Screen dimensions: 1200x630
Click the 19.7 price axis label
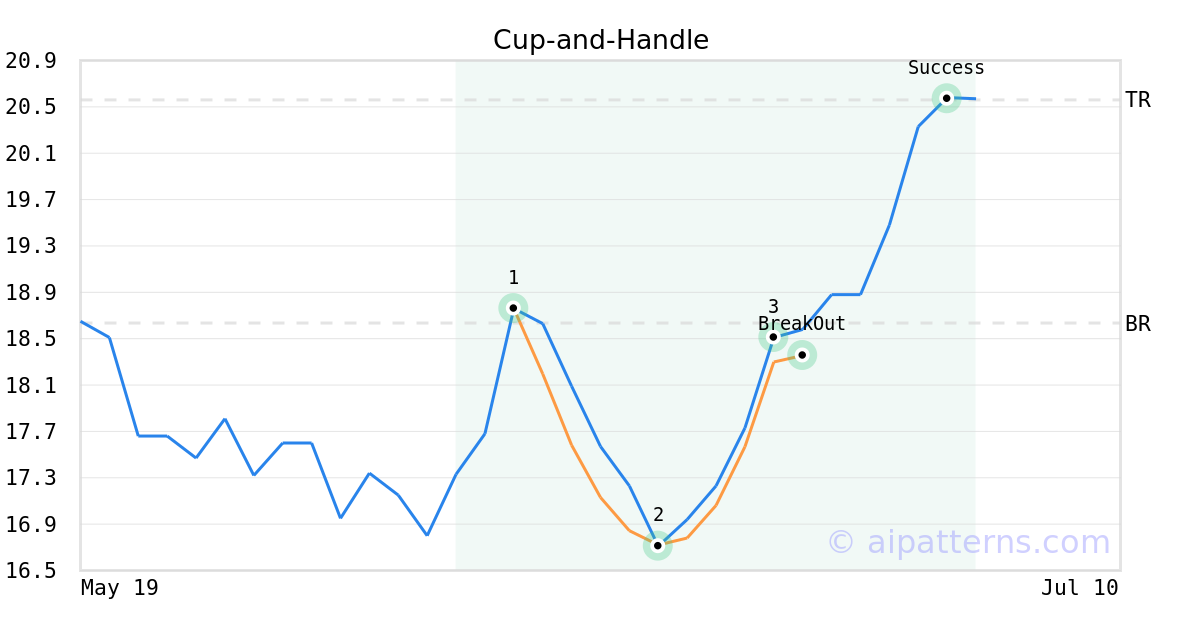coord(31,200)
